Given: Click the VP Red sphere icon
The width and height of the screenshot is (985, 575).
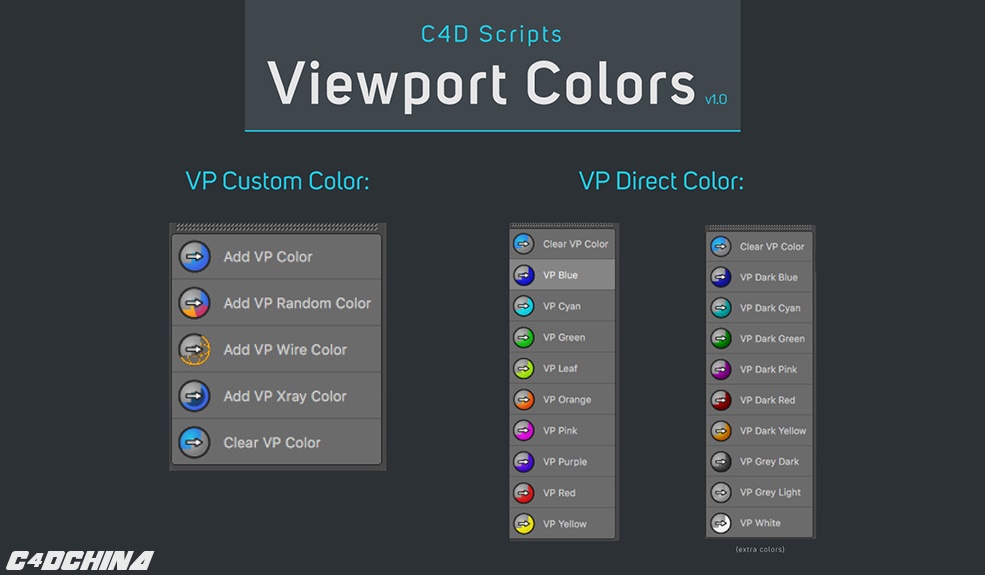Looking at the screenshot, I should coord(524,493).
